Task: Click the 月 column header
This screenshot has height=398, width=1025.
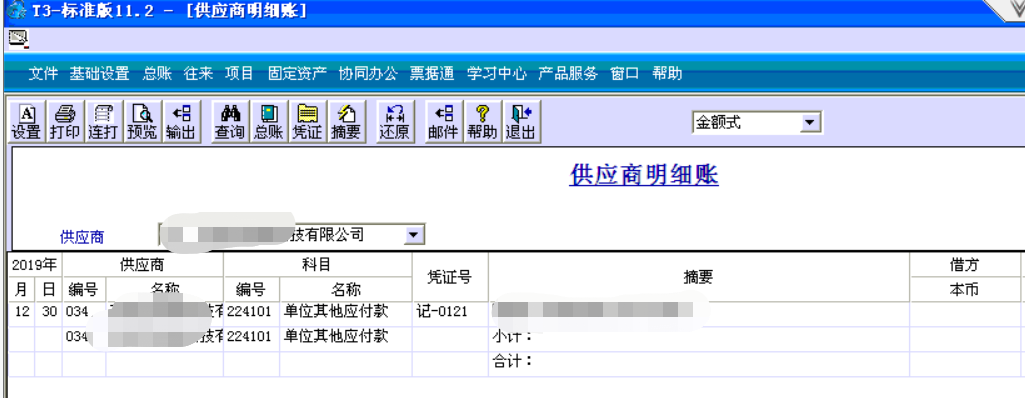Action: [22, 289]
